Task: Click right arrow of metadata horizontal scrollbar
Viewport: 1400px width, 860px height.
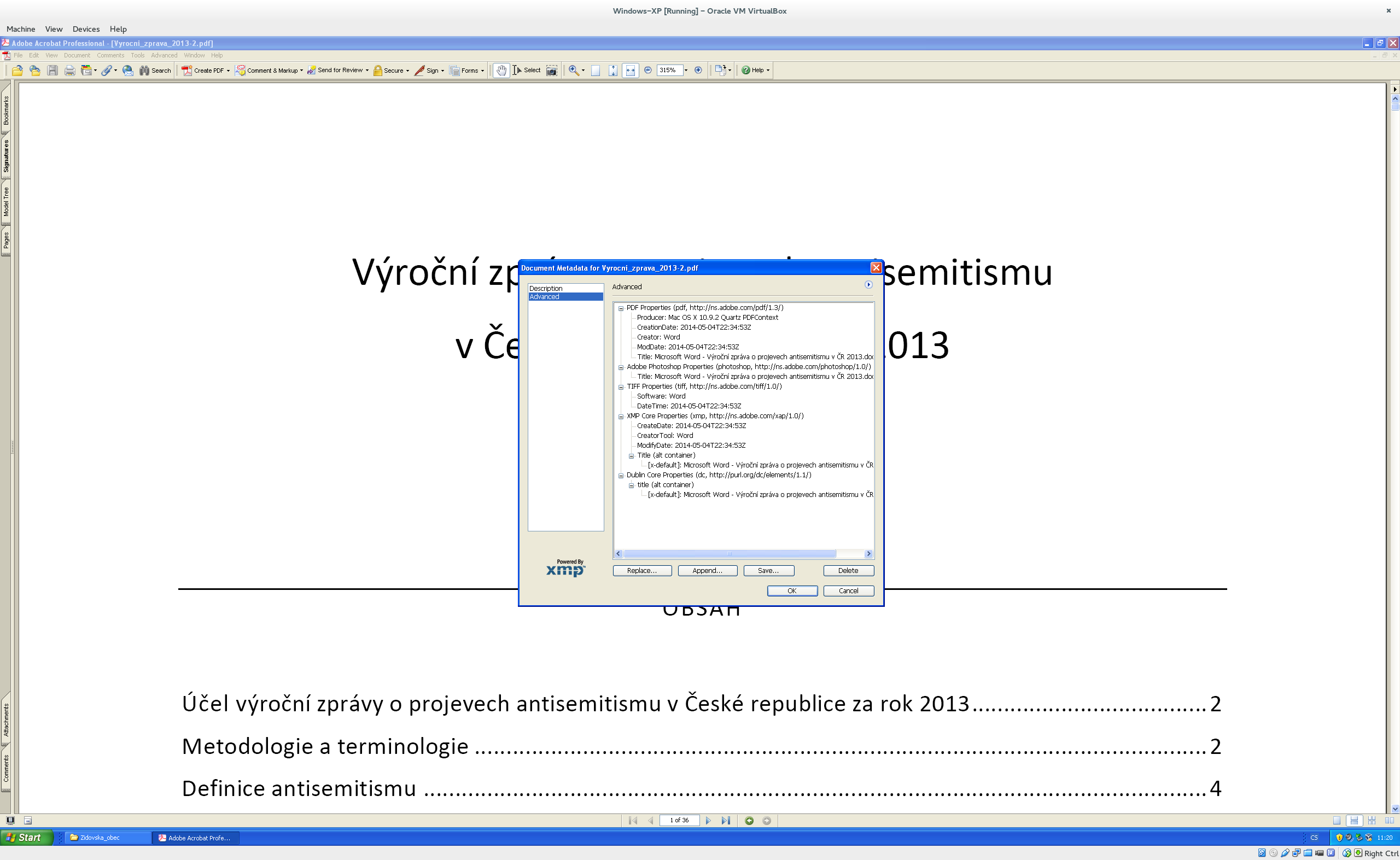Action: point(868,554)
